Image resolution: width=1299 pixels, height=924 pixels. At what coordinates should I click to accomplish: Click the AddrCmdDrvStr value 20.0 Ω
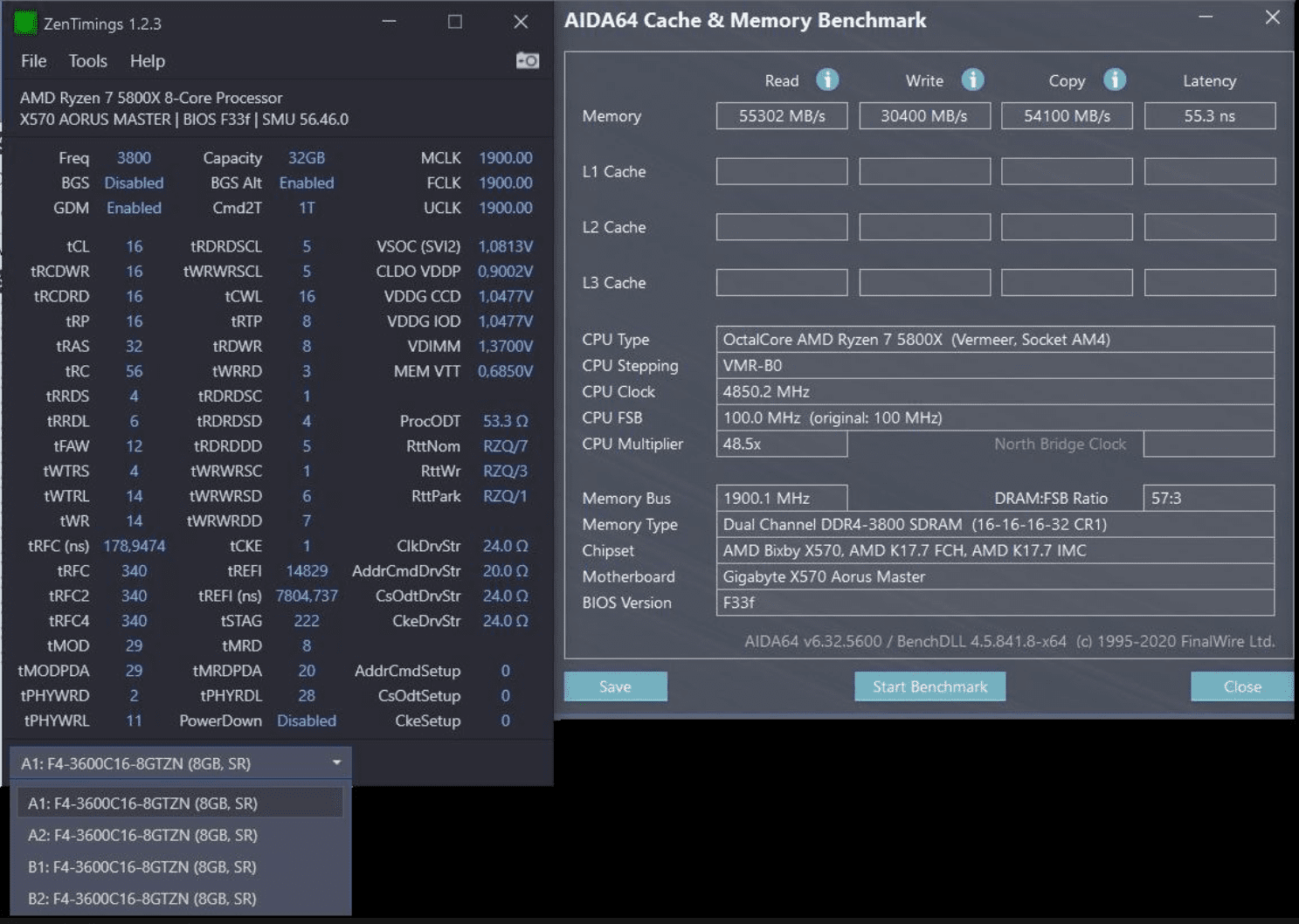[505, 571]
